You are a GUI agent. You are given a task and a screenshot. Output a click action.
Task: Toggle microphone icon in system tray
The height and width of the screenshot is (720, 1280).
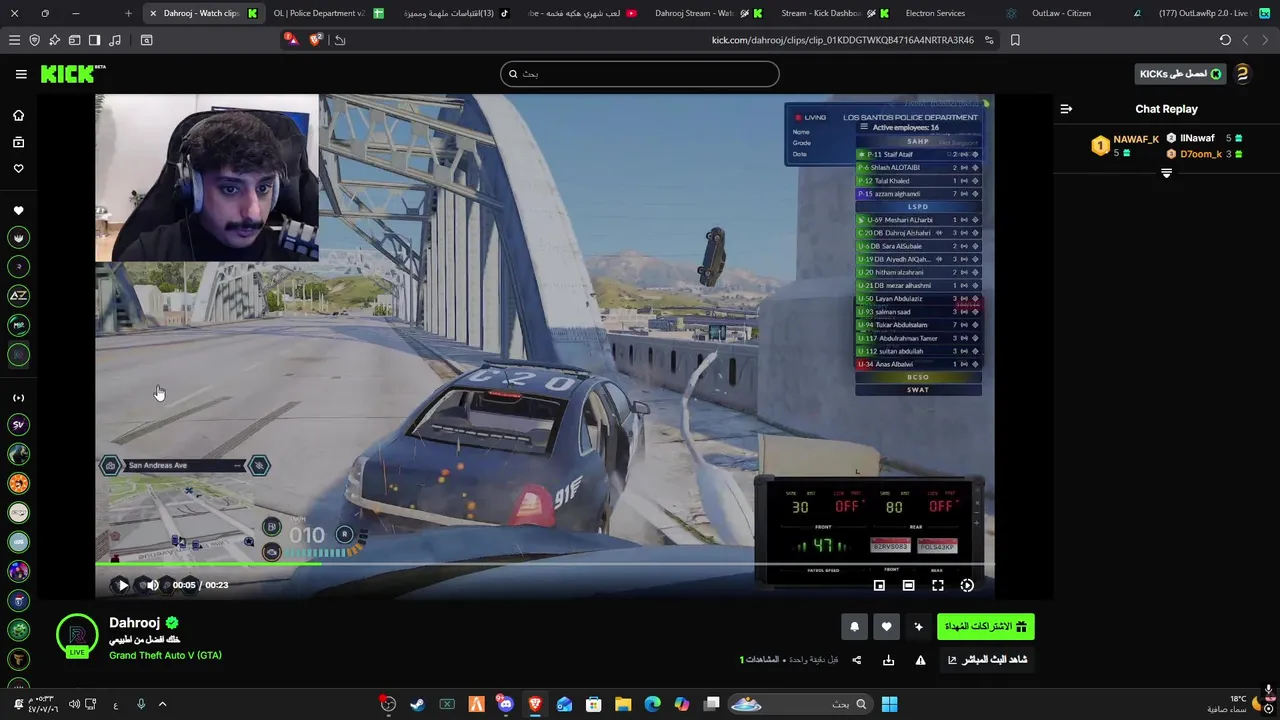(x=141, y=704)
